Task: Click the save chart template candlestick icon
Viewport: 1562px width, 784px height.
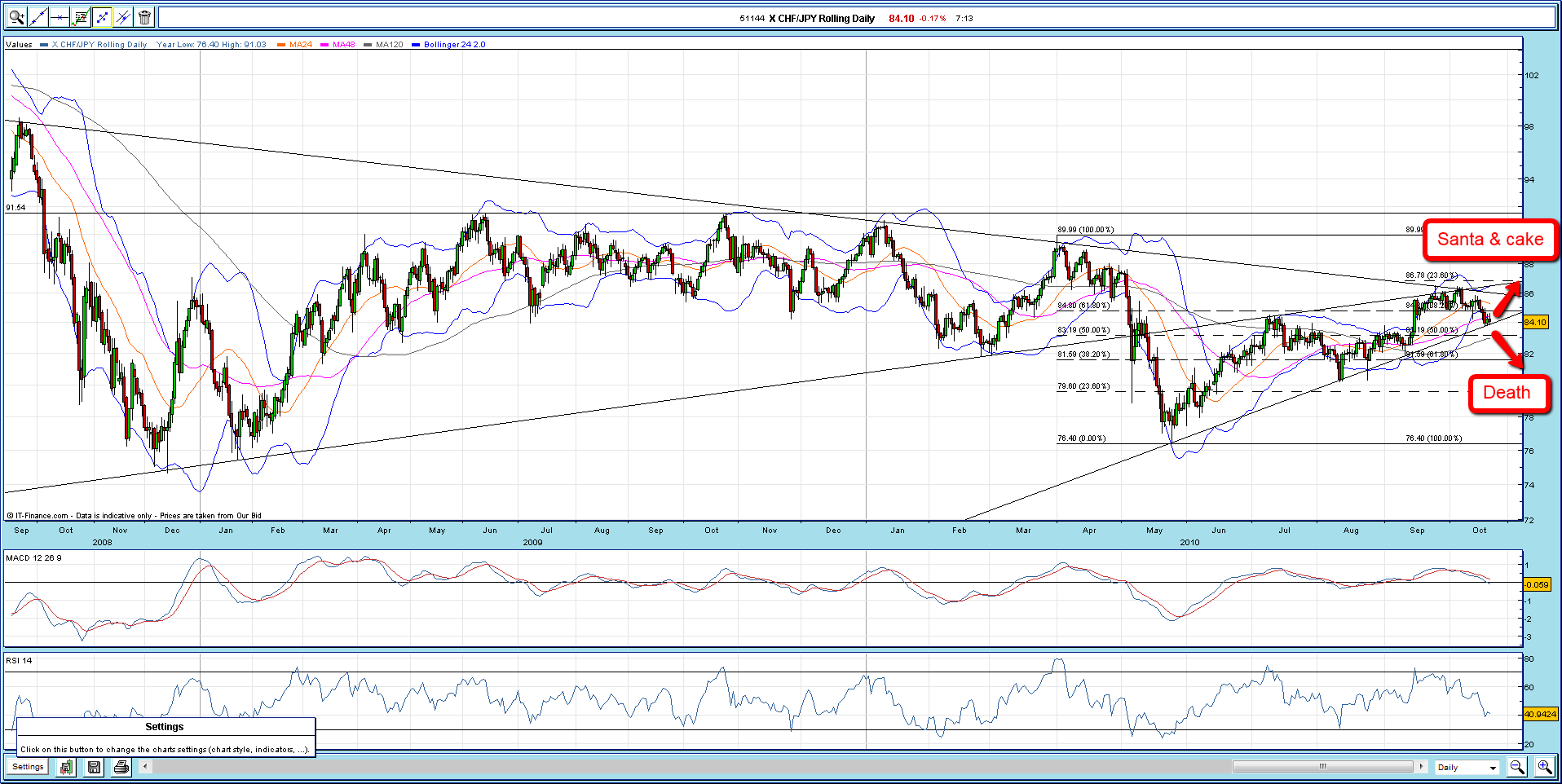Action: [x=66, y=767]
